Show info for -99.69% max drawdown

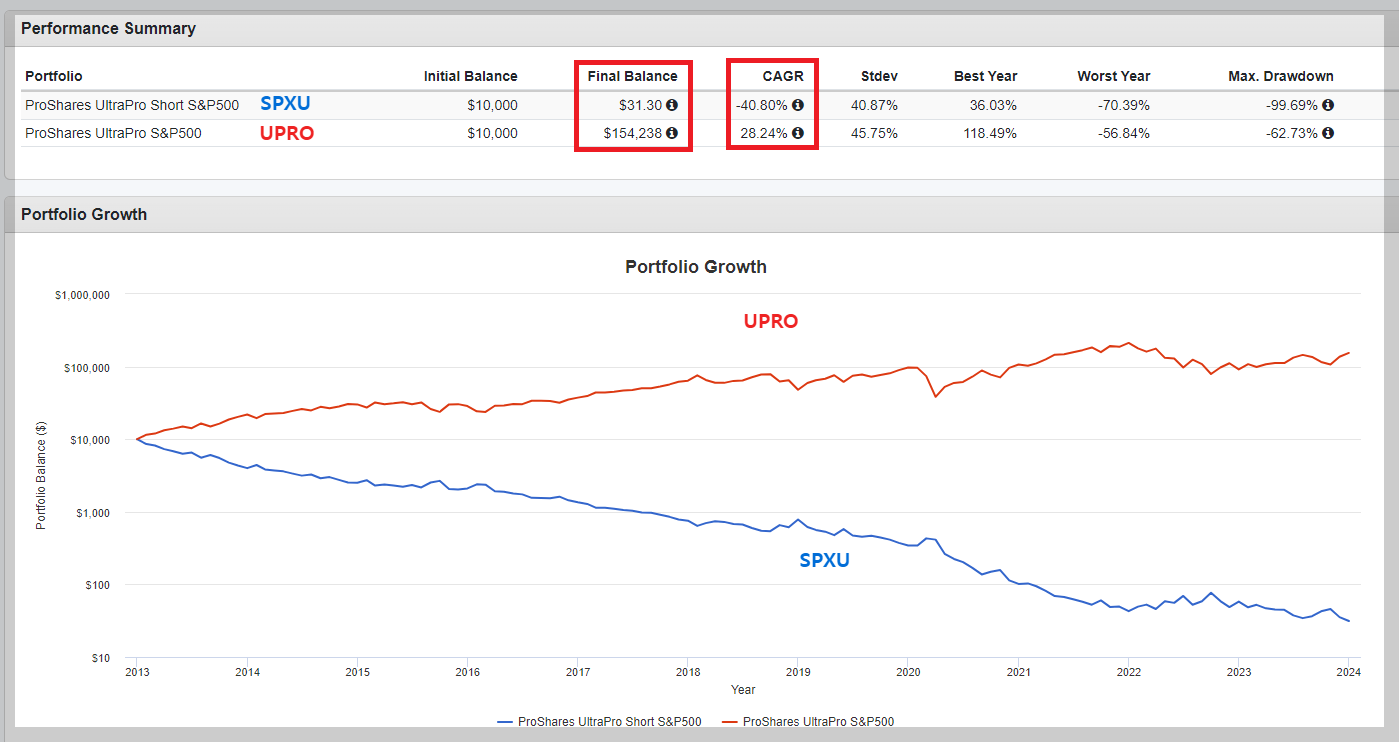click(1328, 105)
